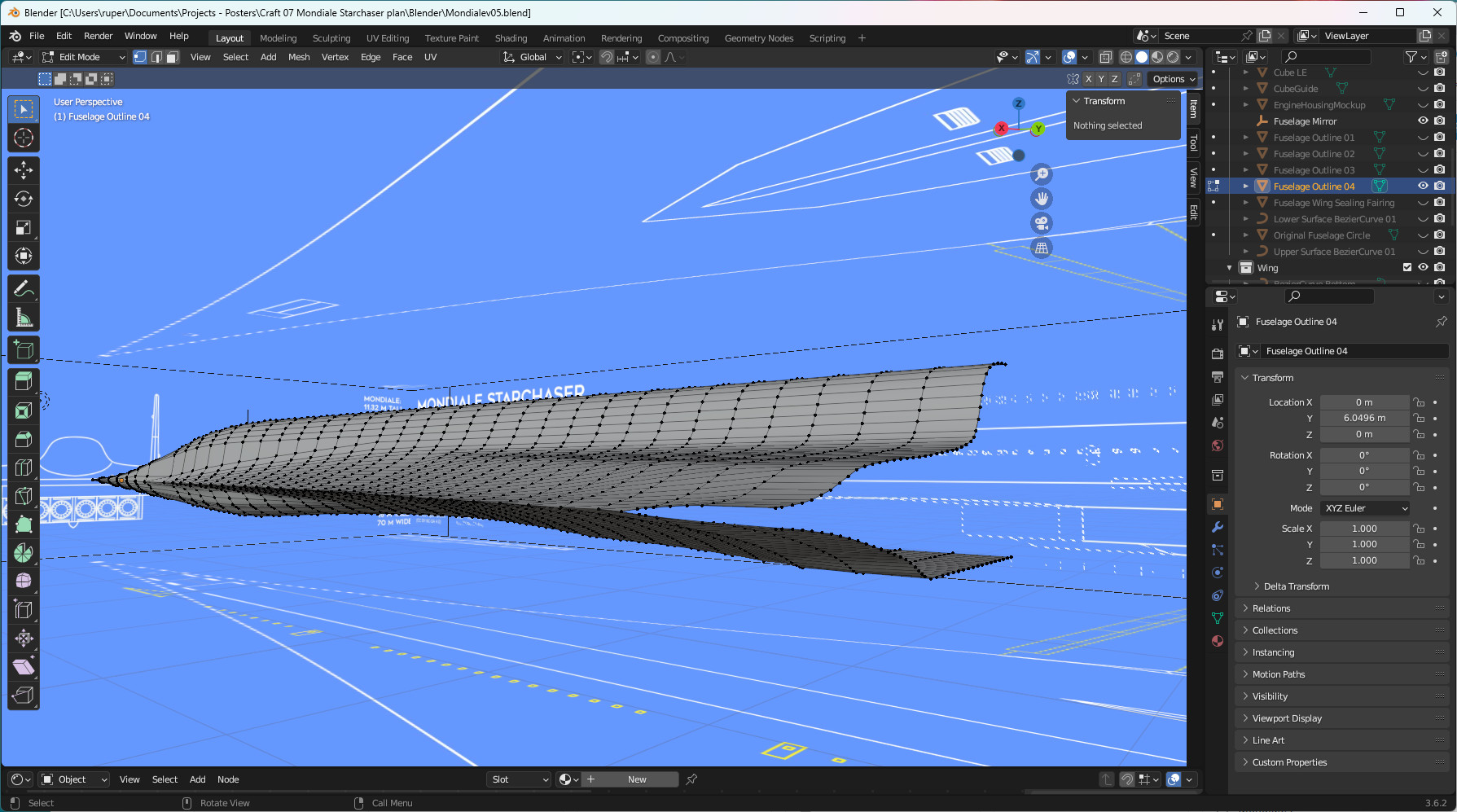1457x812 pixels.
Task: Click the Pan view hand gizmo
Action: point(1042,199)
